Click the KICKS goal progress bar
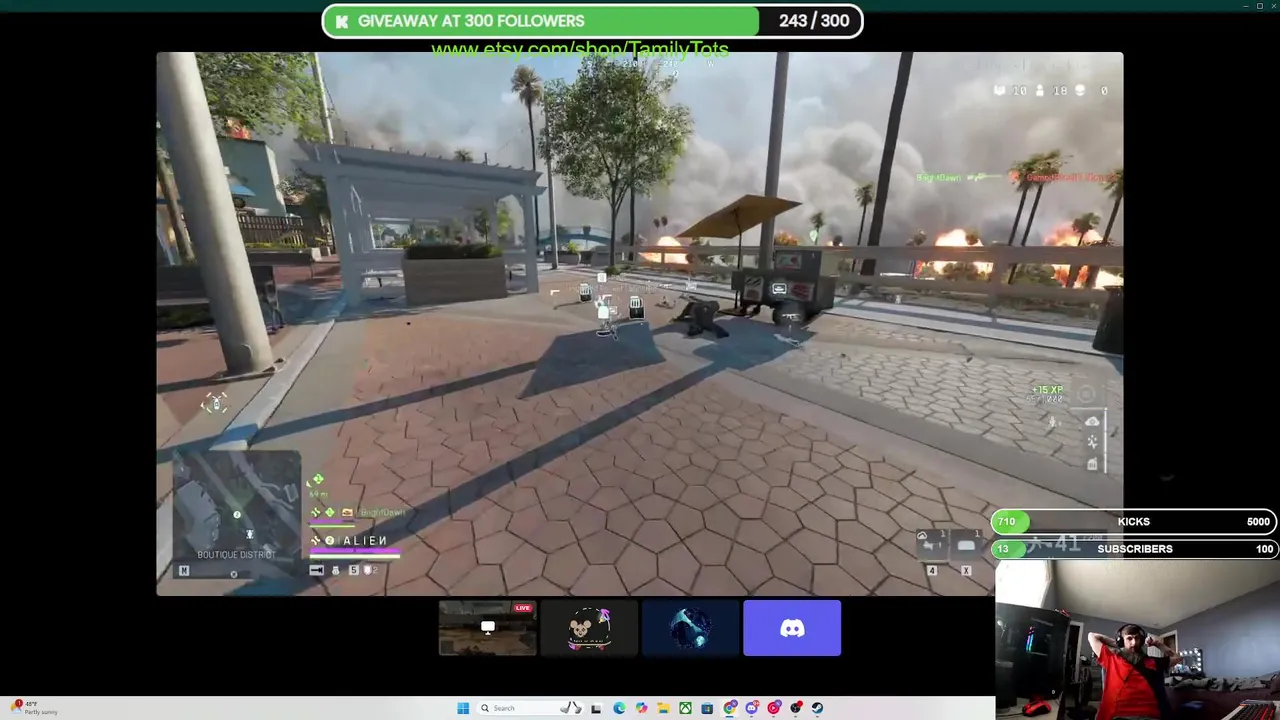 1134,522
